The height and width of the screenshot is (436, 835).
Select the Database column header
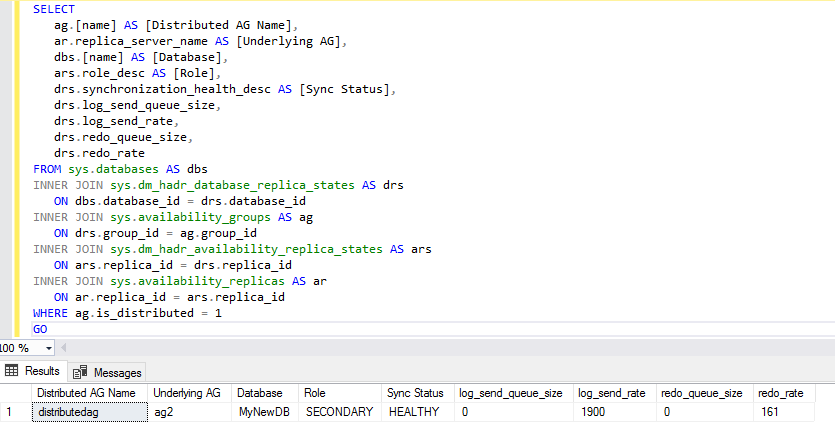click(x=265, y=393)
